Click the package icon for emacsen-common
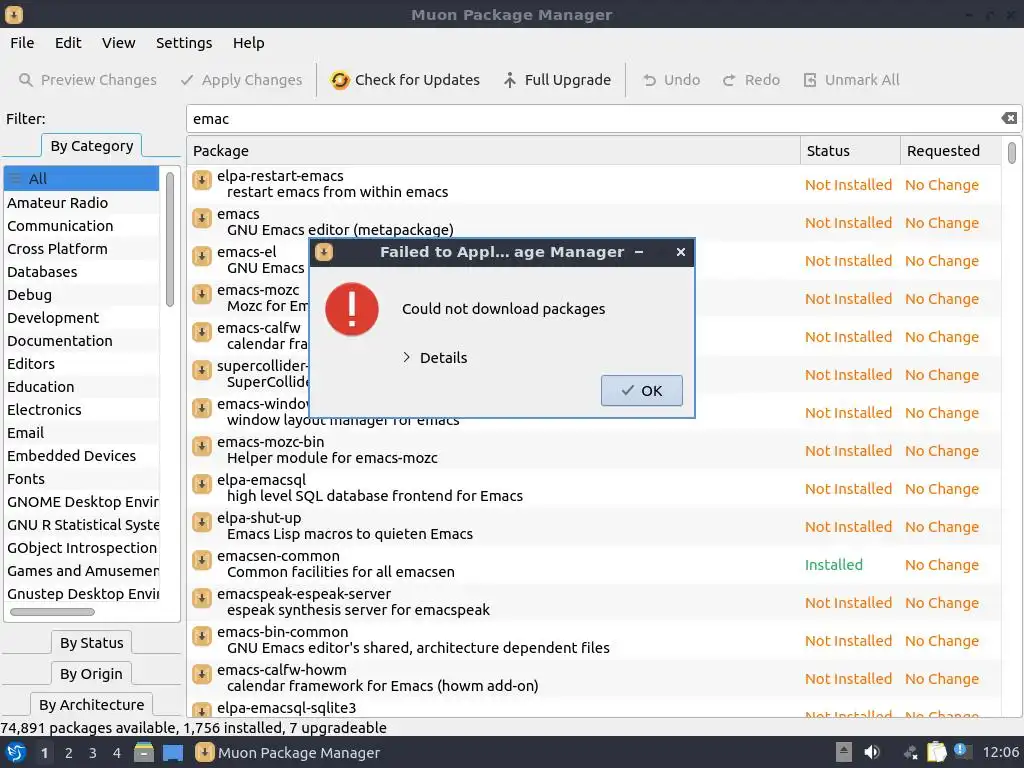 click(x=202, y=560)
